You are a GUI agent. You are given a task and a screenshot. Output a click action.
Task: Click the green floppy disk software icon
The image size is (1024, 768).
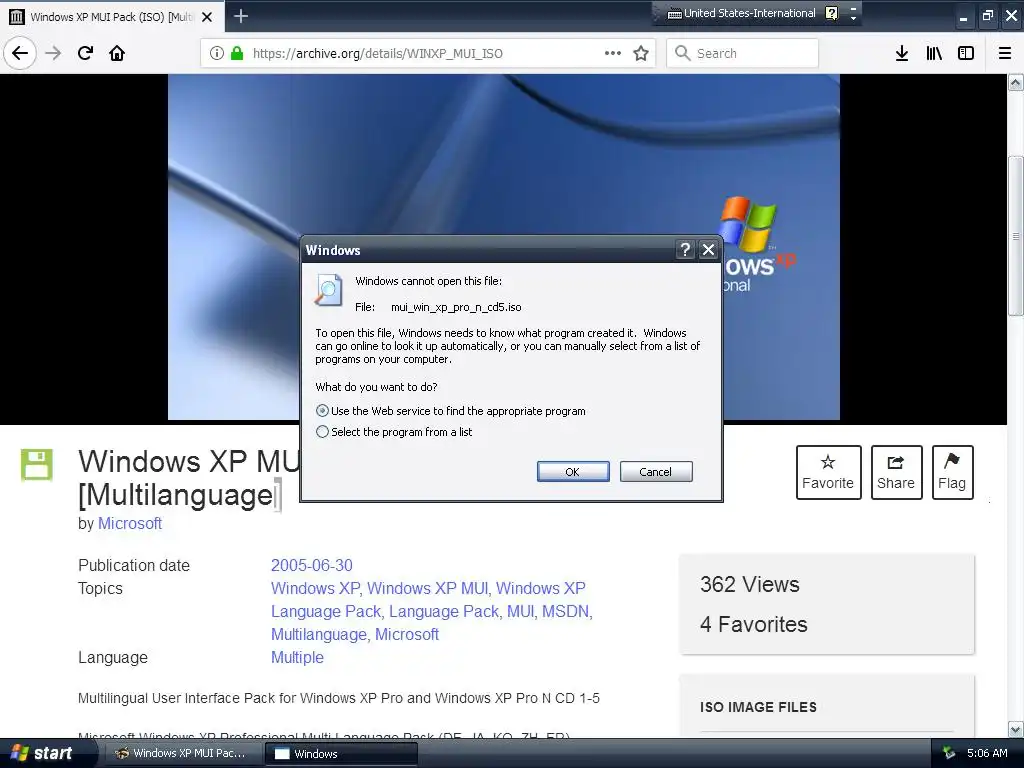coord(37,464)
